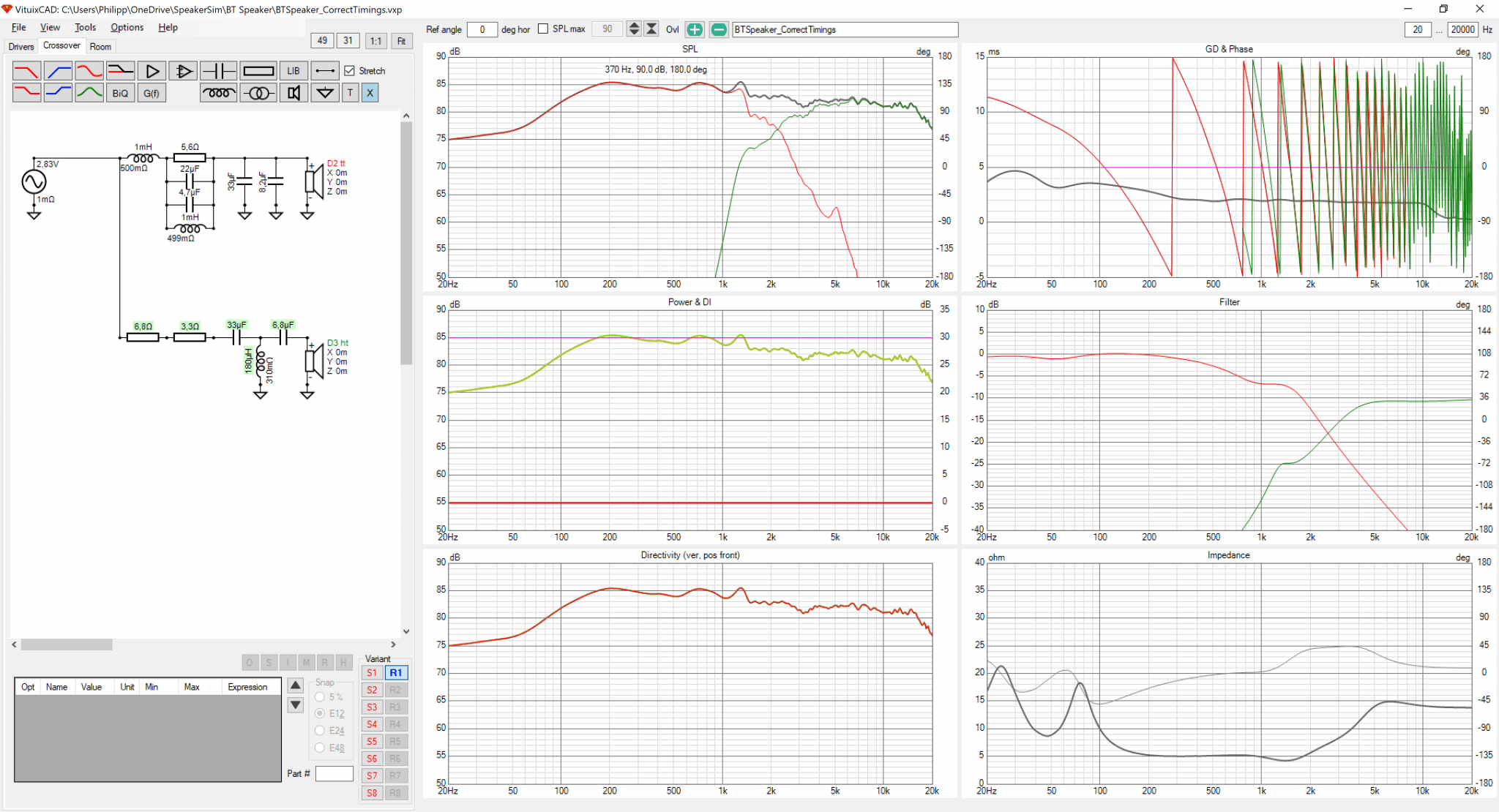Add a resistor component

click(x=258, y=71)
